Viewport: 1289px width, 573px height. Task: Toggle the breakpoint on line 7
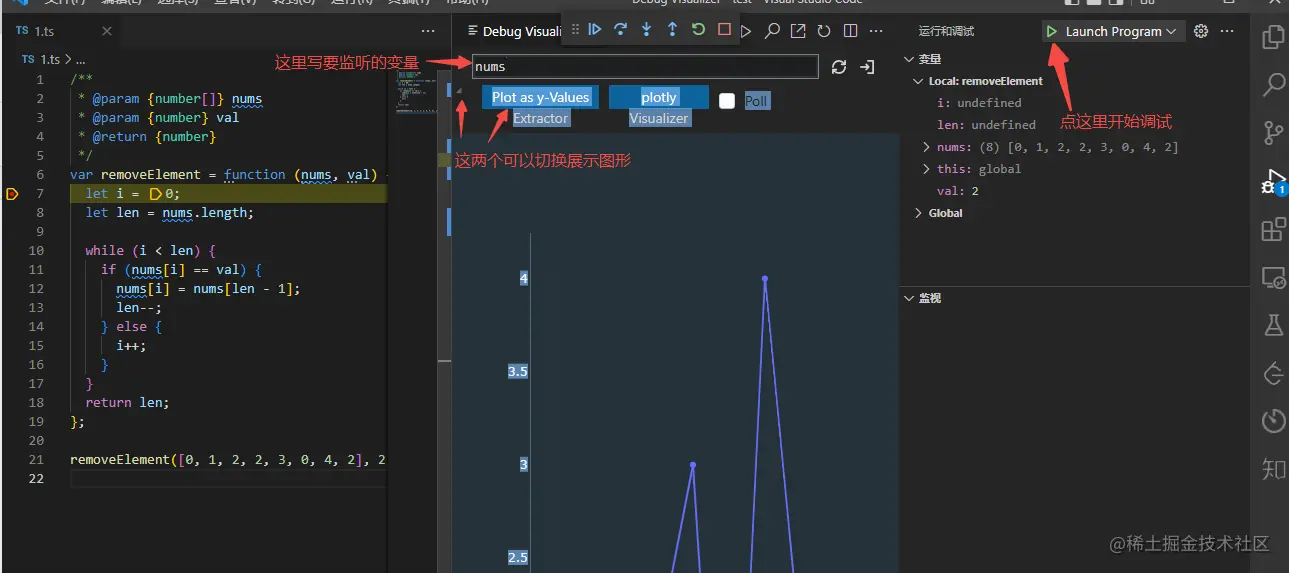[x=12, y=194]
